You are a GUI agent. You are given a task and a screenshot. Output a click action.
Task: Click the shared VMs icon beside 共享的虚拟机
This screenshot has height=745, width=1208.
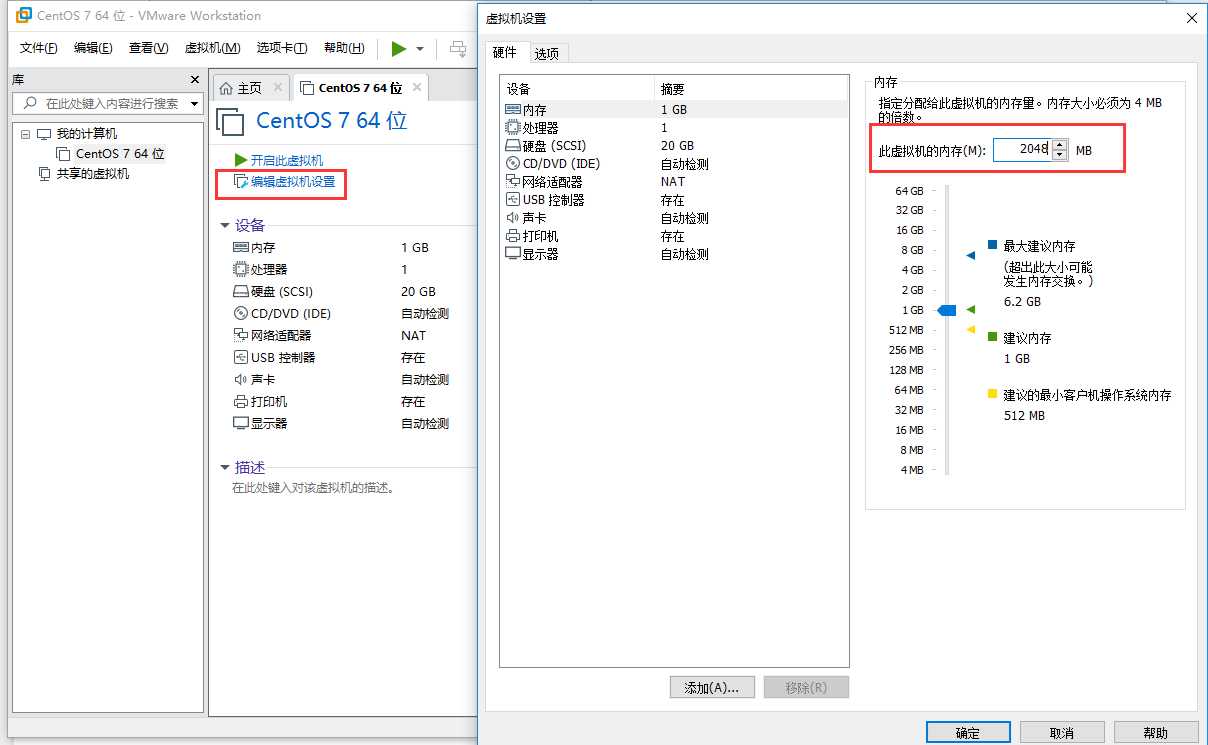coord(44,174)
